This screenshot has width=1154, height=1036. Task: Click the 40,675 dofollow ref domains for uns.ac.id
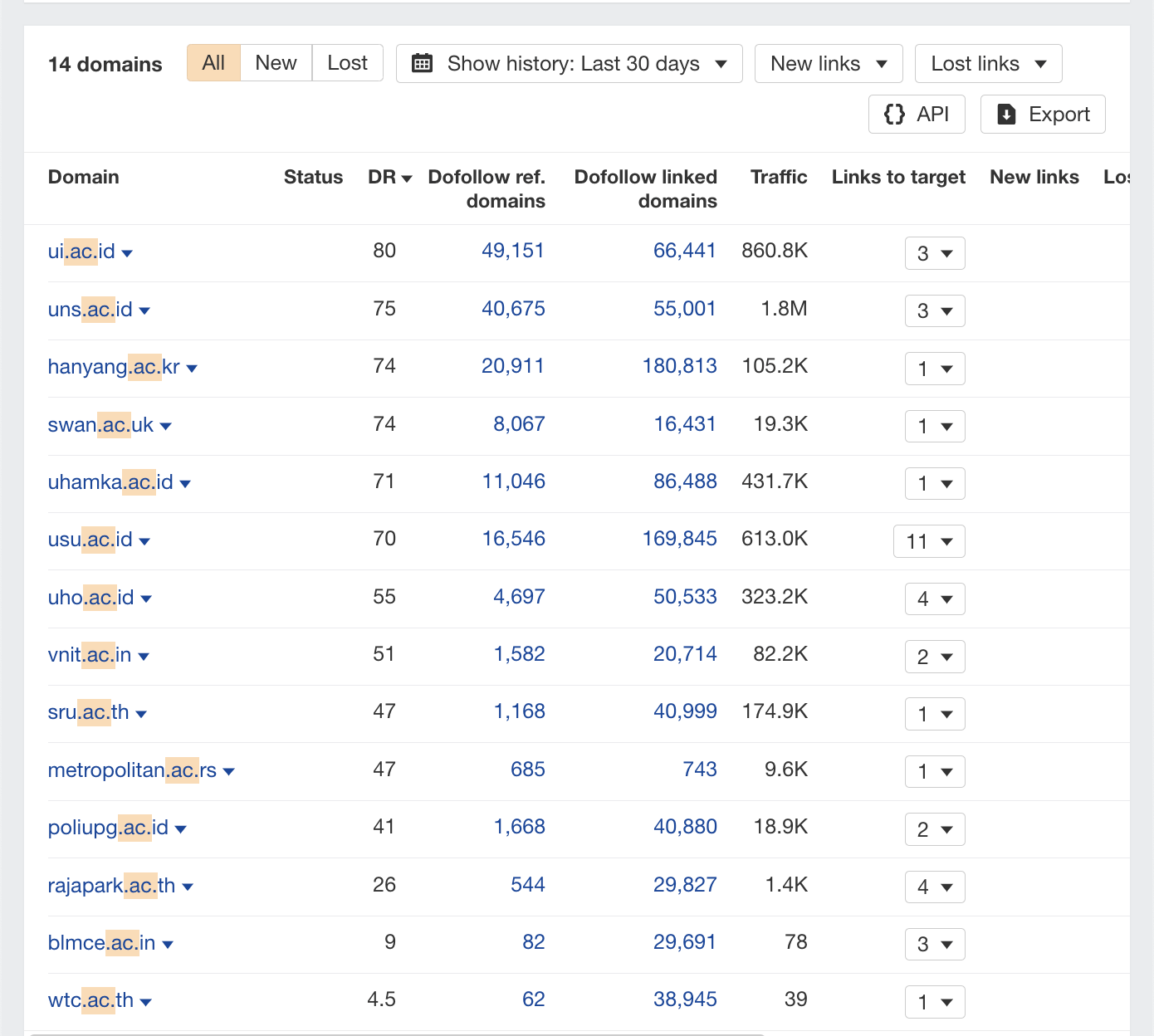(x=513, y=308)
